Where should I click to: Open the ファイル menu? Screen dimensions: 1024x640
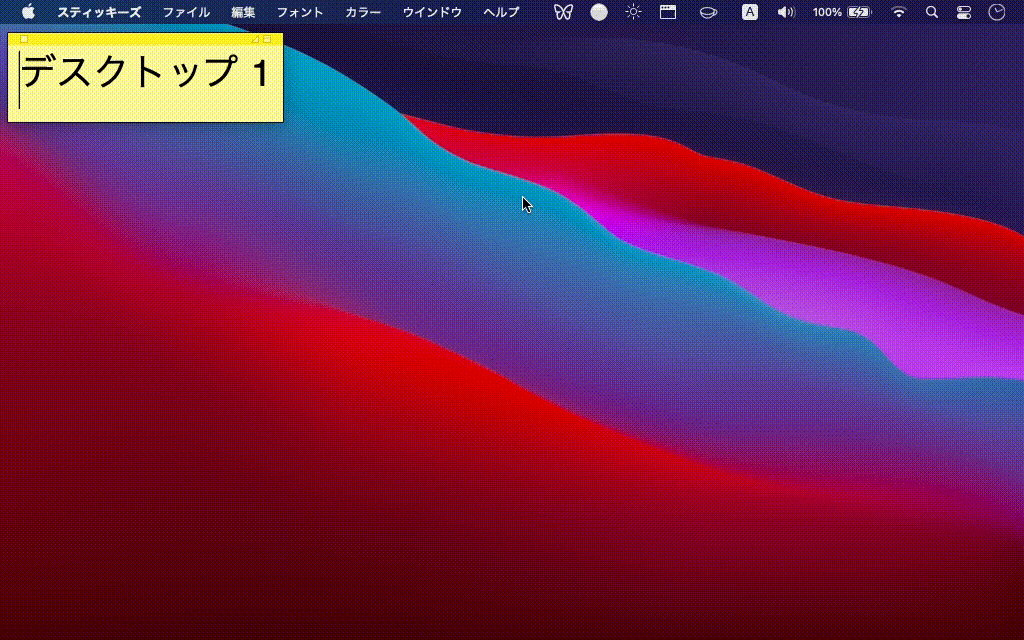186,12
